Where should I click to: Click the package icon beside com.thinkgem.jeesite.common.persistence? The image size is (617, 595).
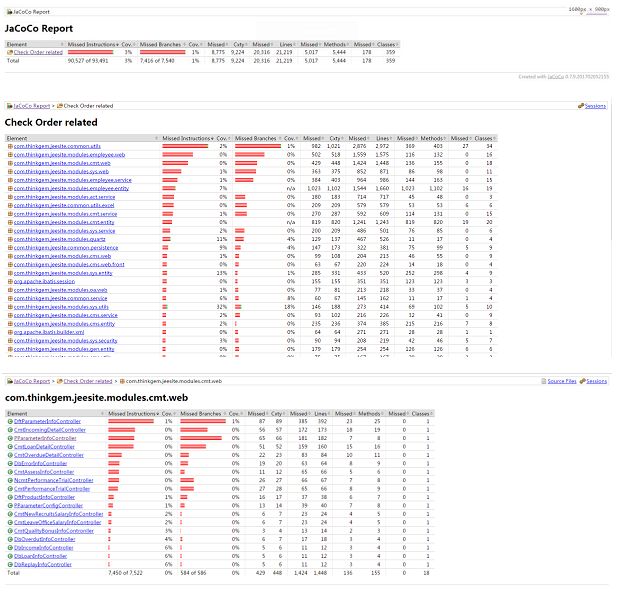point(10,248)
